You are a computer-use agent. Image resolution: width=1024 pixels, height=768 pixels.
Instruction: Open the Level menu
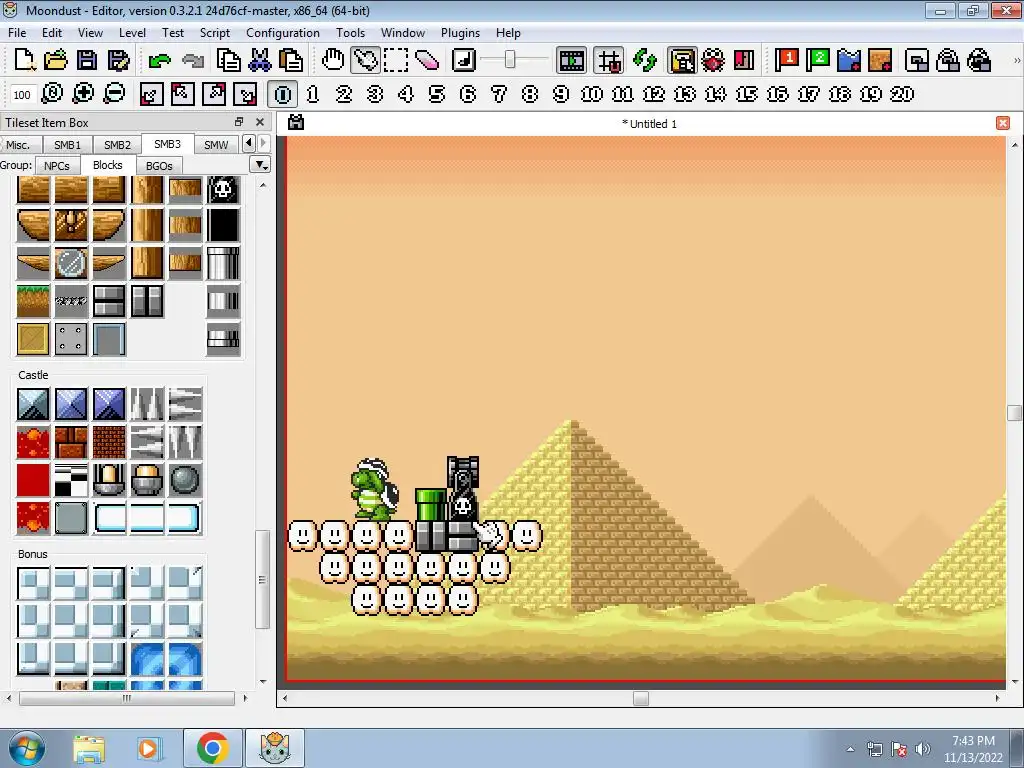[132, 33]
